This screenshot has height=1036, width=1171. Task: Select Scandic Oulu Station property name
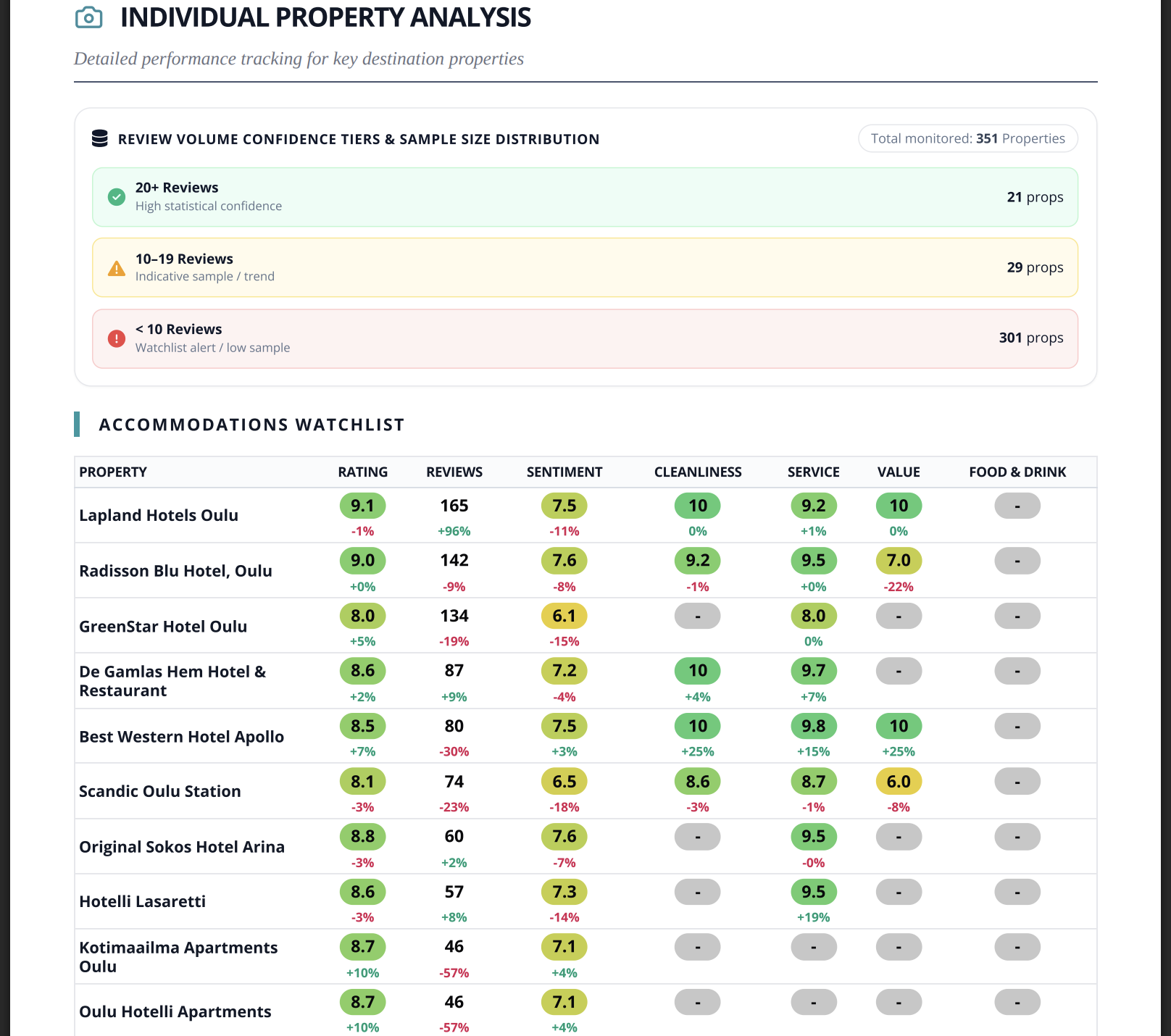160,791
